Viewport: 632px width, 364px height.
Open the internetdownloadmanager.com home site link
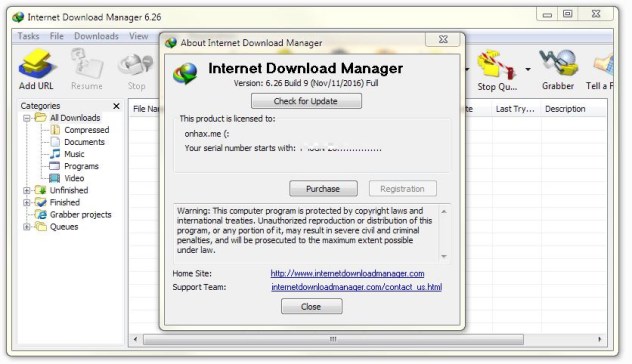347,273
